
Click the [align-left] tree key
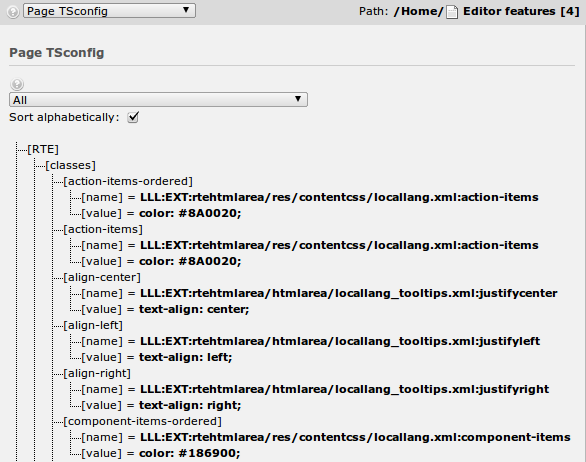93,326
